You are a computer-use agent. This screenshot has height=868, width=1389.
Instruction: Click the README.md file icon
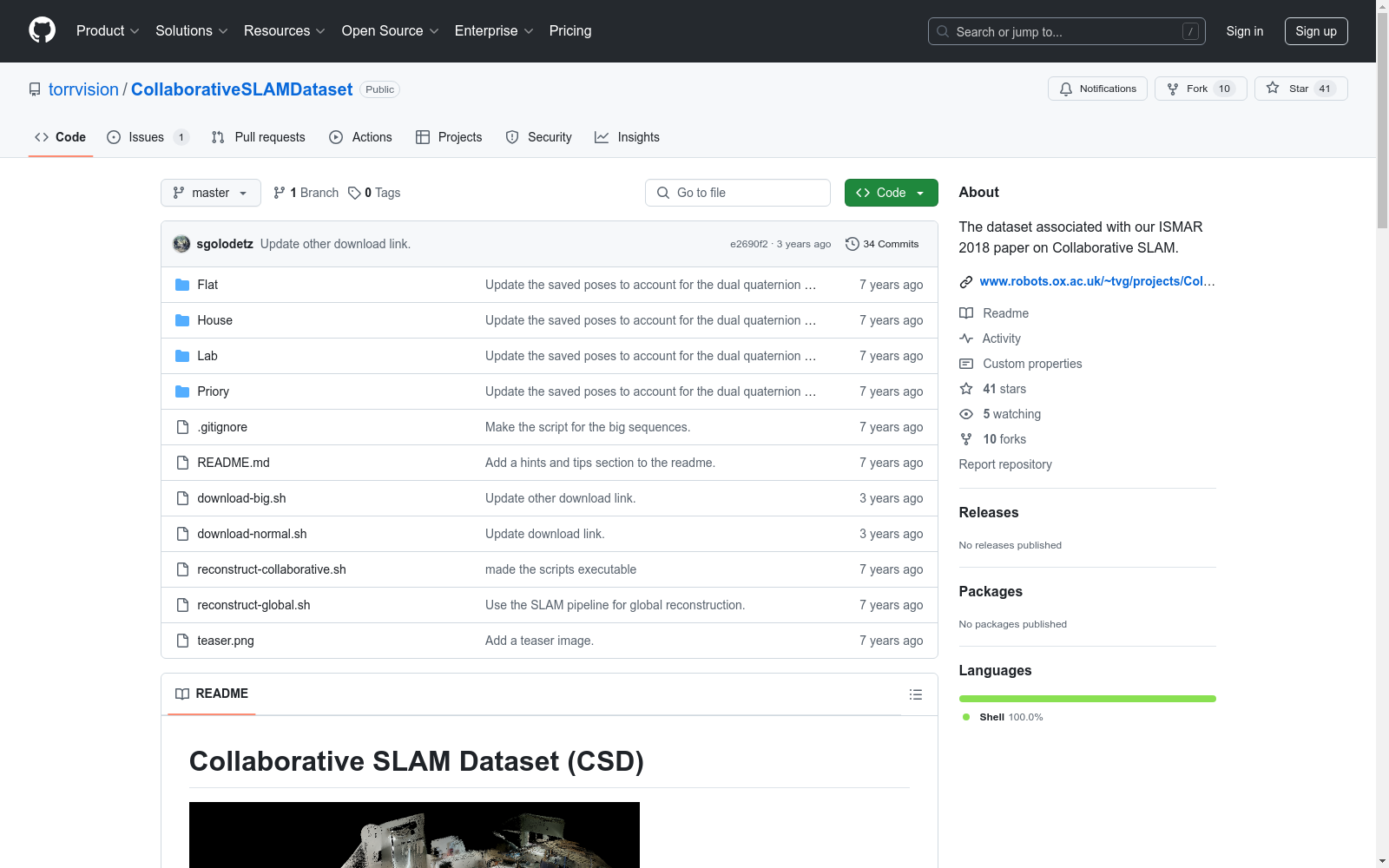click(x=182, y=463)
